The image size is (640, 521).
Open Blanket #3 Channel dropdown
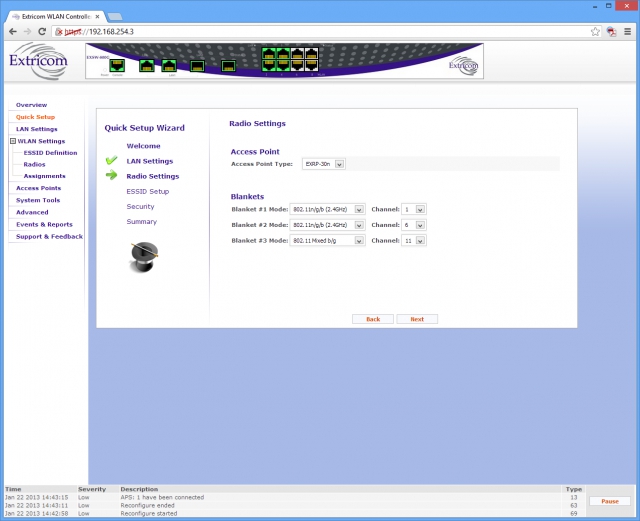click(x=414, y=240)
